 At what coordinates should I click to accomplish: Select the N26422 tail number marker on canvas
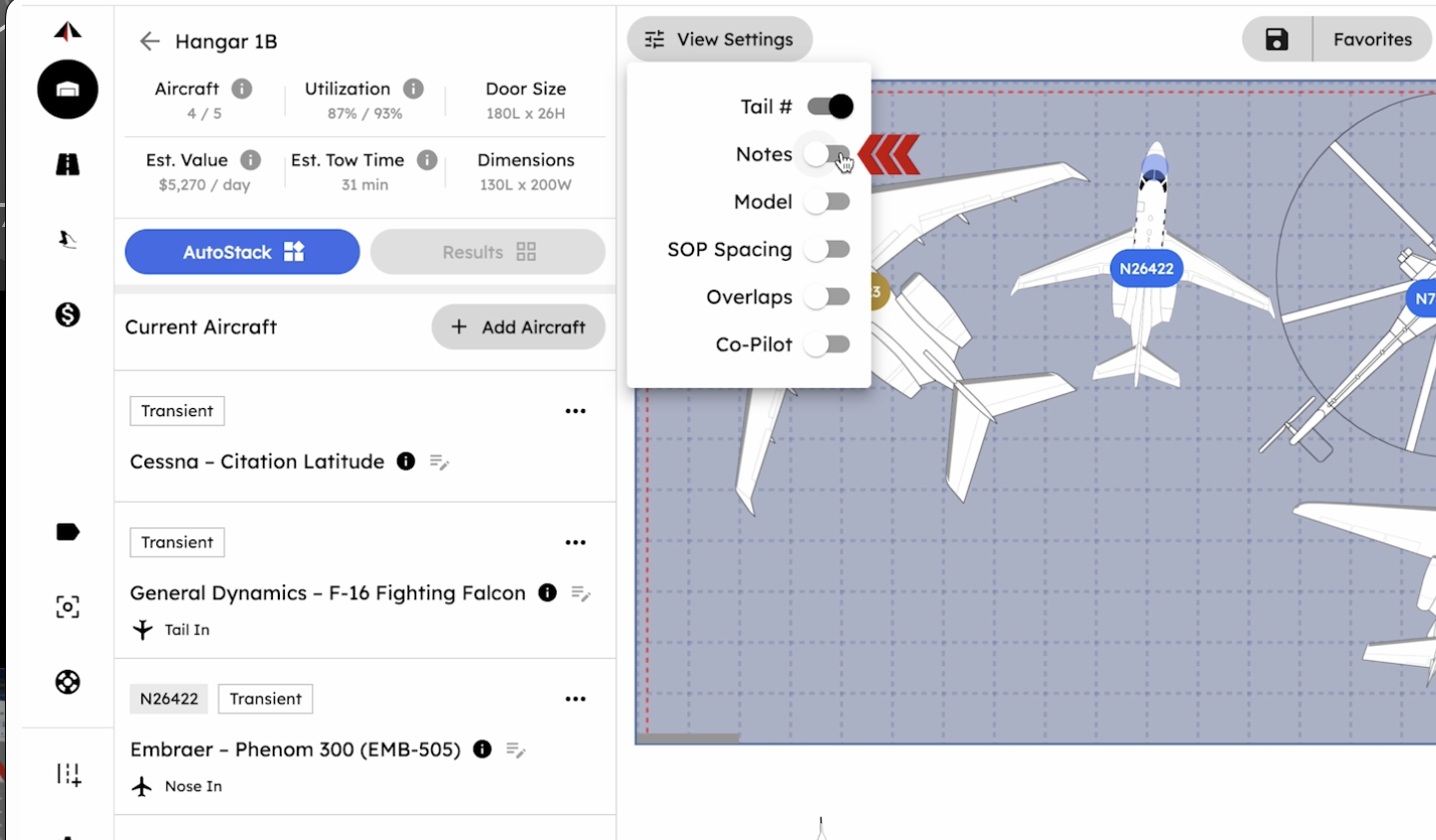[x=1146, y=269]
